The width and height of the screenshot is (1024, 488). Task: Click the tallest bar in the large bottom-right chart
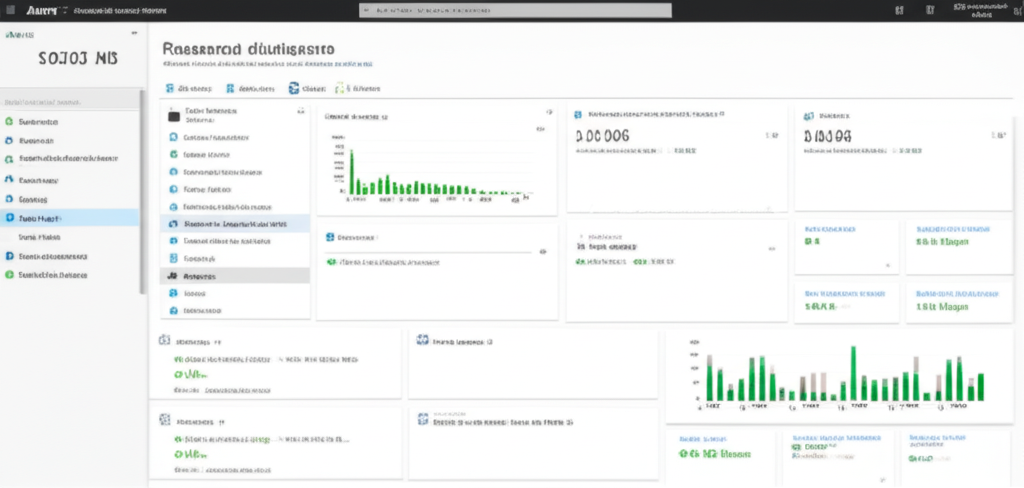(x=853, y=374)
